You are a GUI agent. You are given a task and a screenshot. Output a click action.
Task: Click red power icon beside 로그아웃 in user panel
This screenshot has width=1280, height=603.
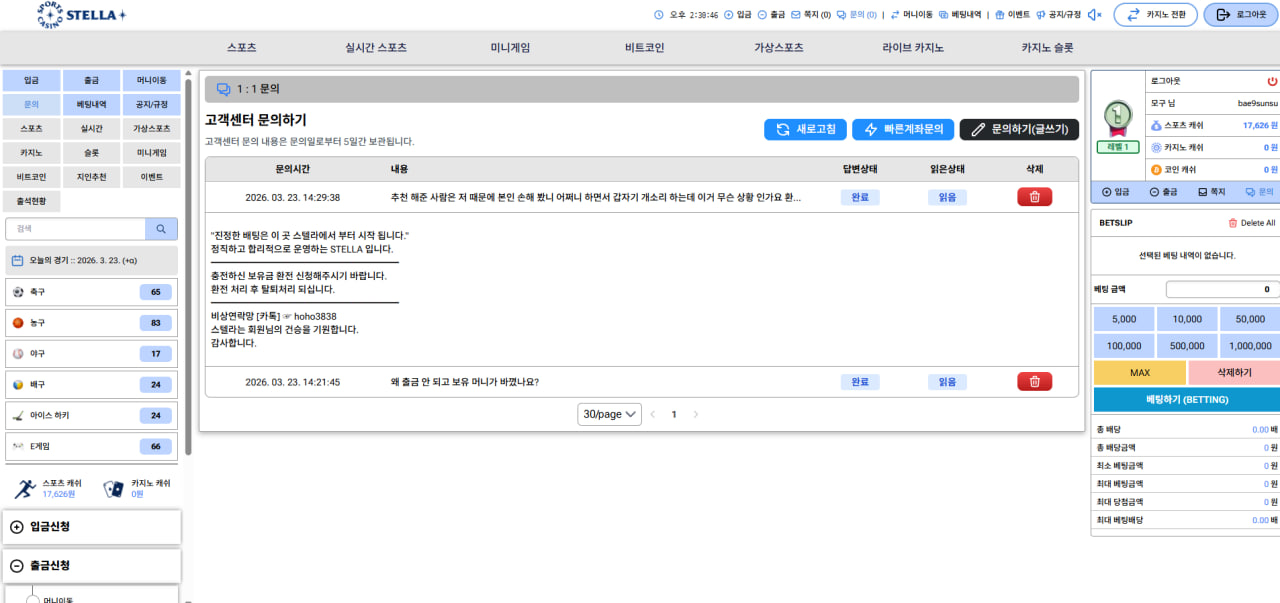1272,81
